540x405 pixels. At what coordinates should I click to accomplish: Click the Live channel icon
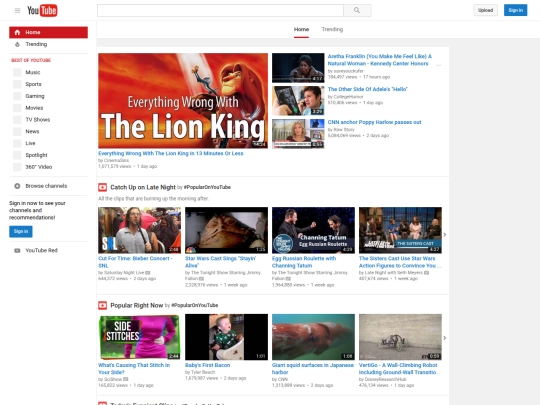pos(17,143)
